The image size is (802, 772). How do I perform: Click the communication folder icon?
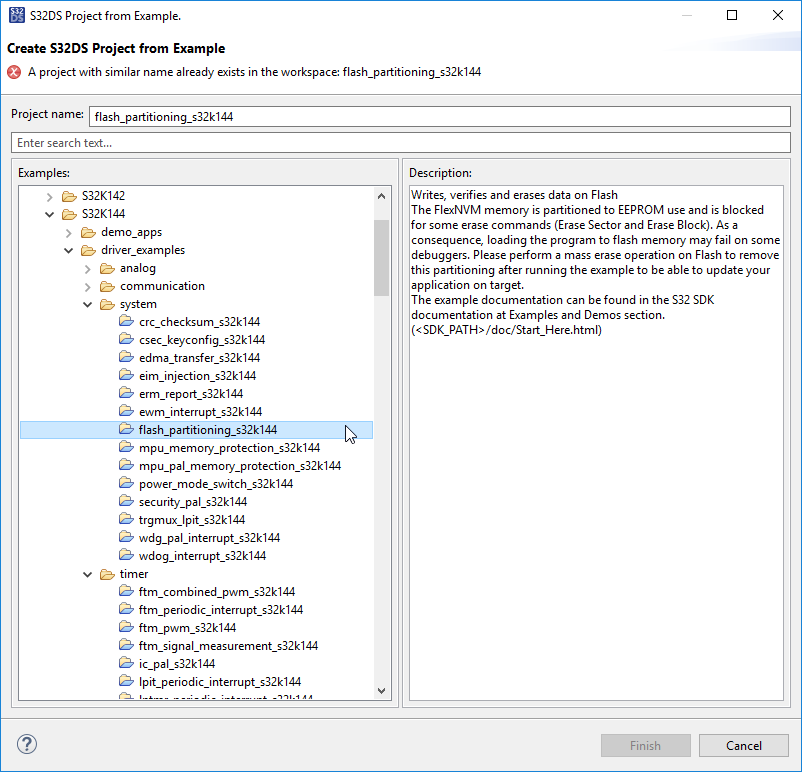pos(107,286)
